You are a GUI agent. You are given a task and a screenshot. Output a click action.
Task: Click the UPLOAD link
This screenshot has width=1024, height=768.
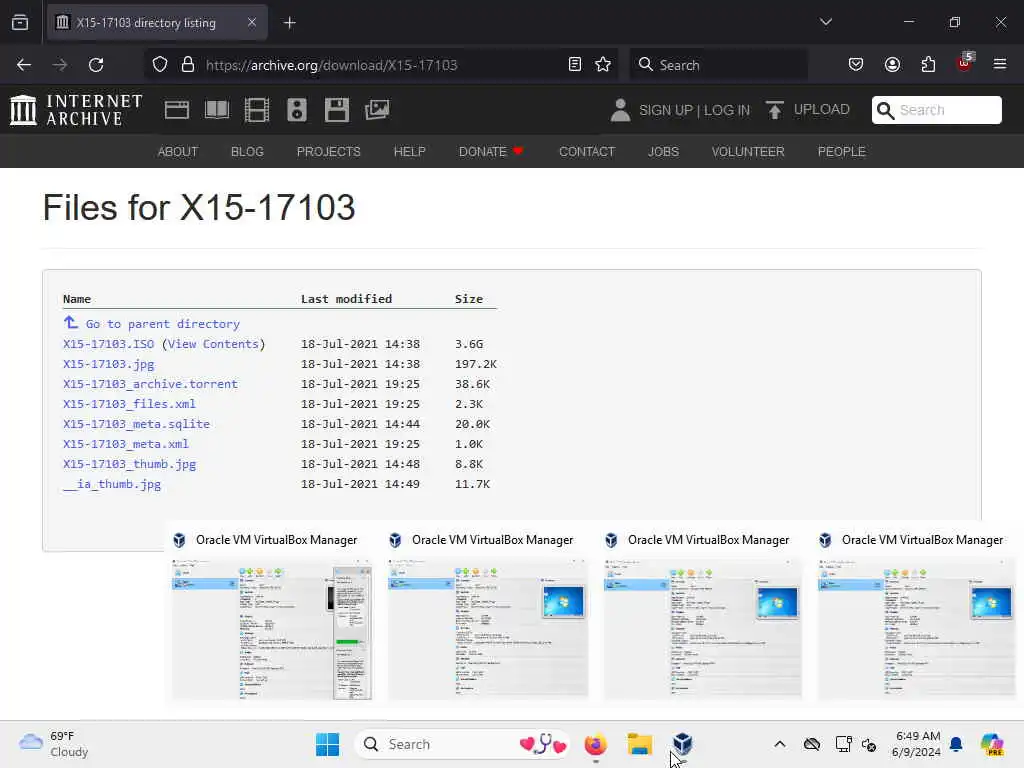(822, 110)
